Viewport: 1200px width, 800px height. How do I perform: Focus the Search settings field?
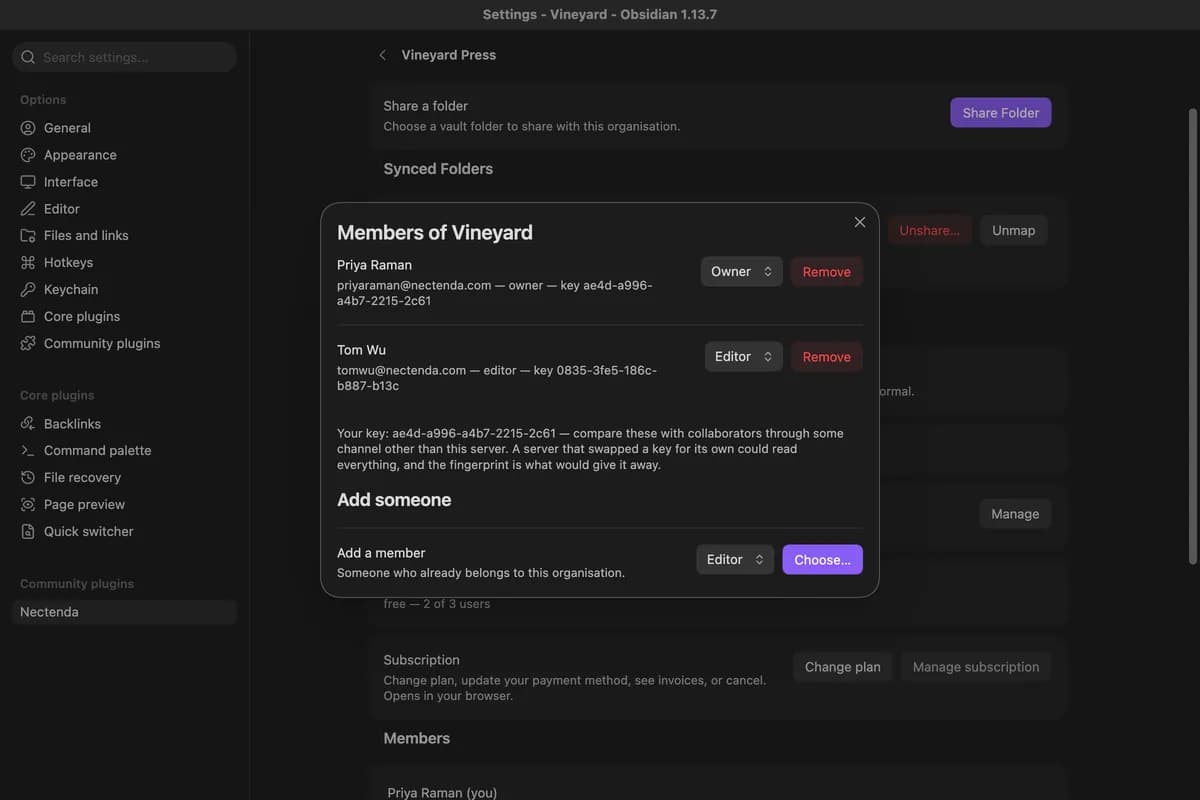(124, 57)
